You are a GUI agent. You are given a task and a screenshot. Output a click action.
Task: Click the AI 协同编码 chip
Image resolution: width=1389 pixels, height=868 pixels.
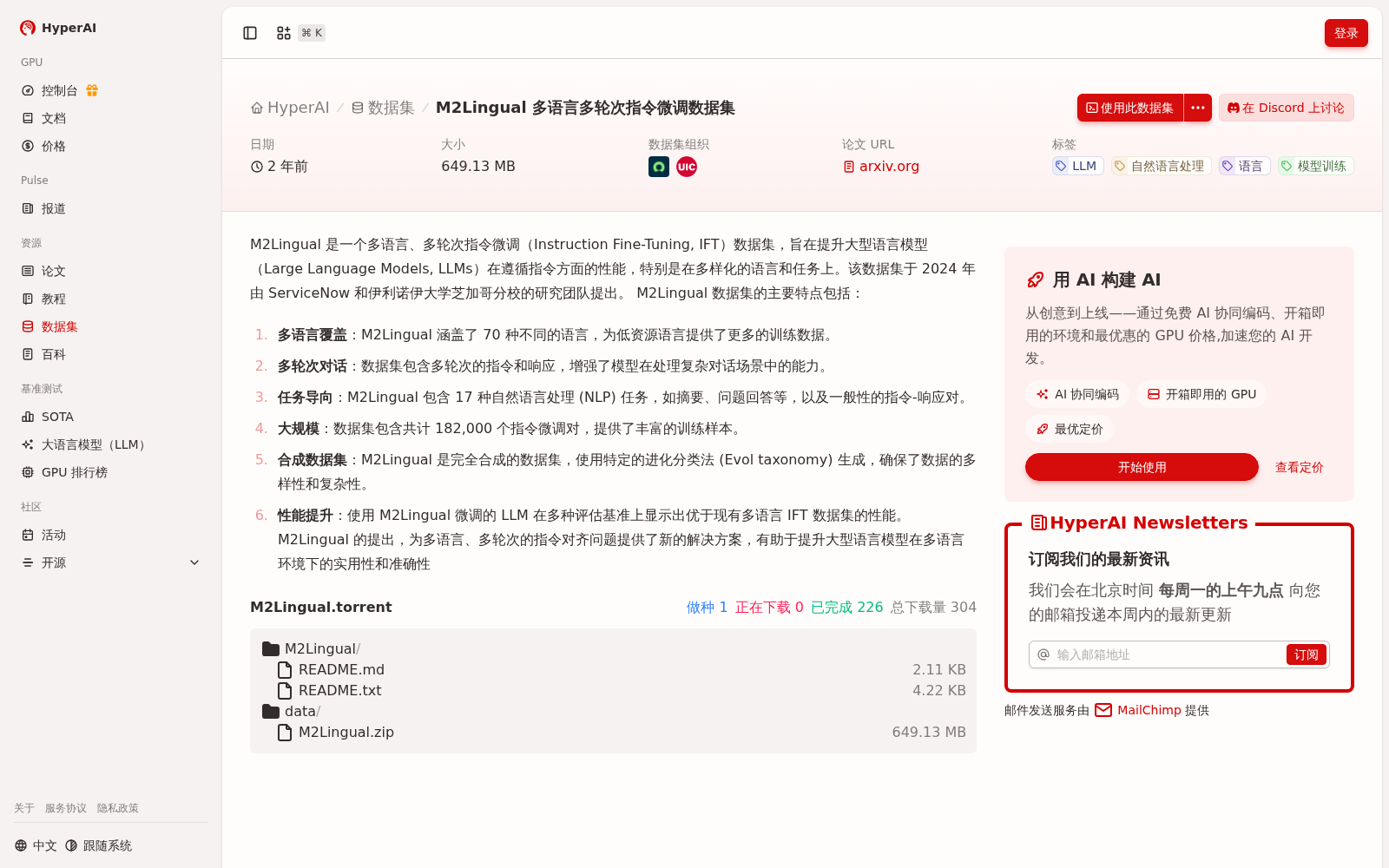coord(1077,394)
